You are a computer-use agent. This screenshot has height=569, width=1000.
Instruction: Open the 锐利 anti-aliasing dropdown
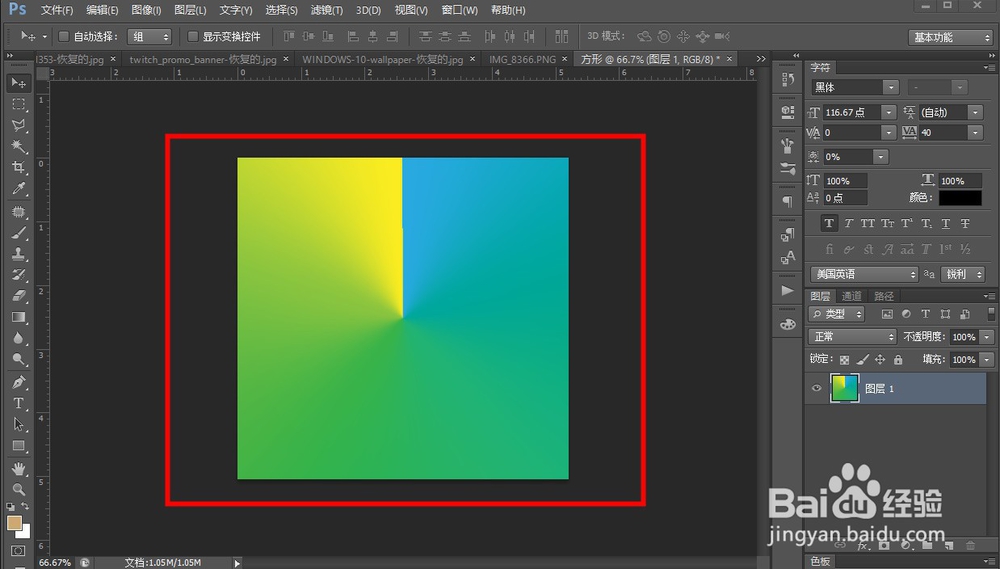962,274
